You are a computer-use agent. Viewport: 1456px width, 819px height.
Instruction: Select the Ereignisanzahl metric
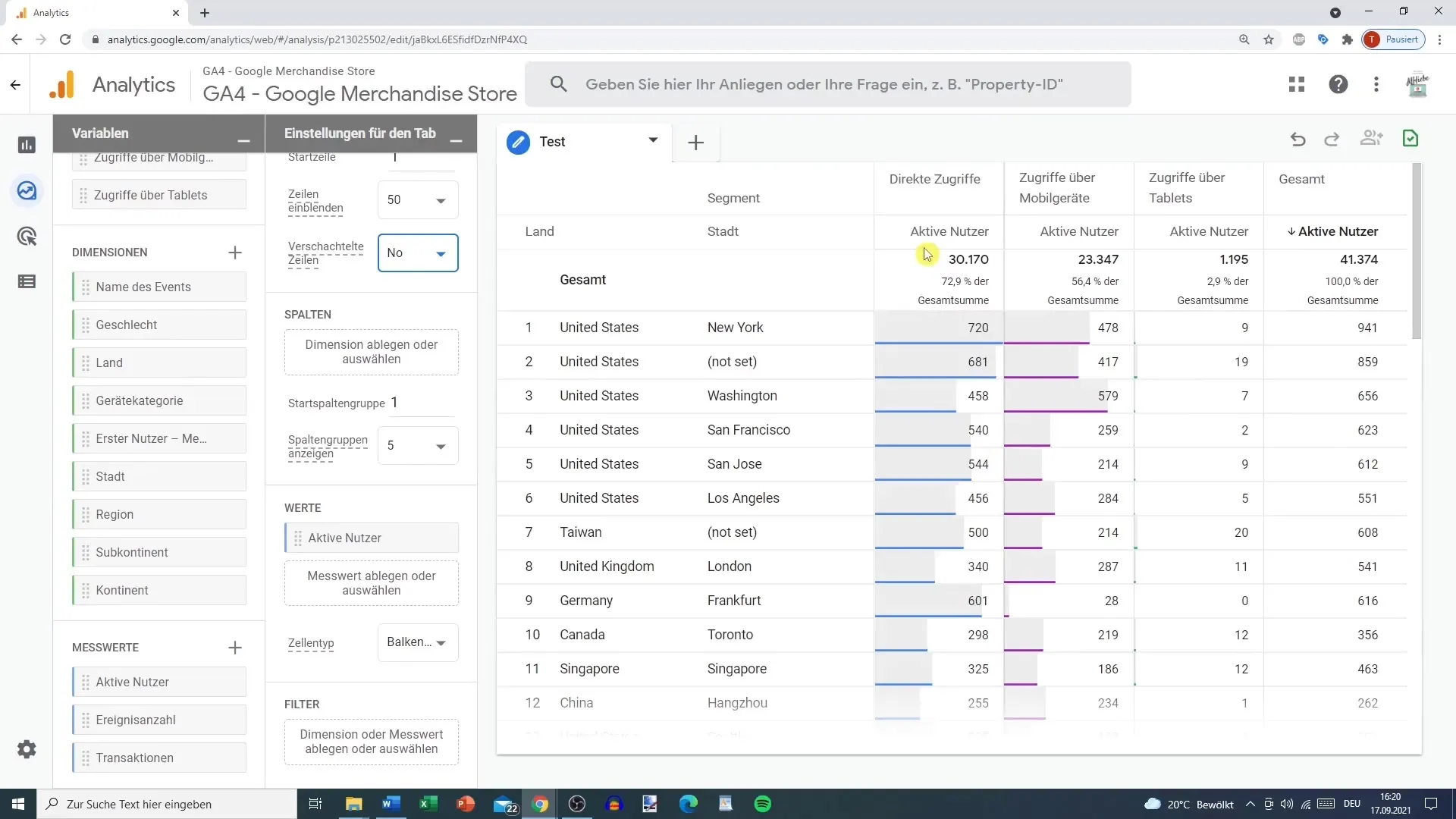159,720
